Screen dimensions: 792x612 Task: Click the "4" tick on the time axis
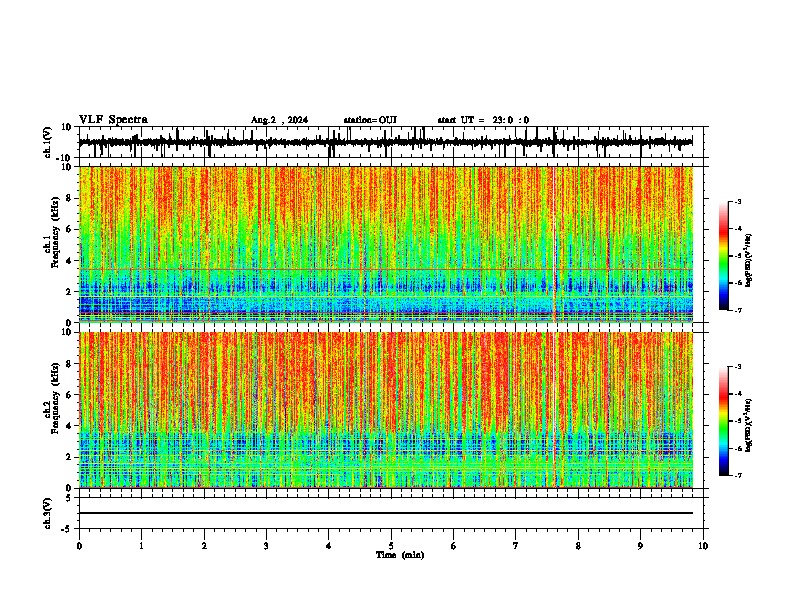(329, 546)
